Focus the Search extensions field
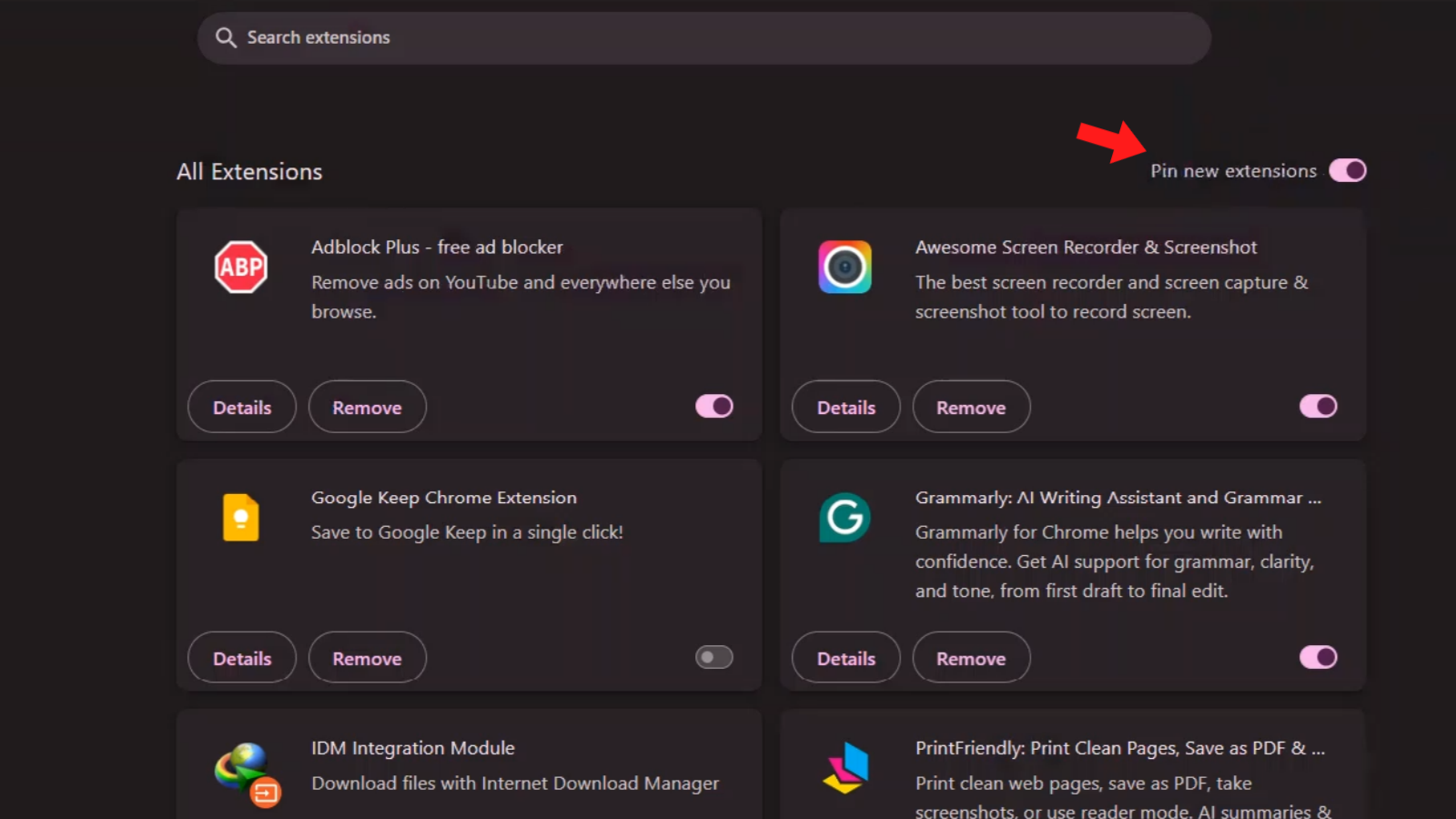 pyautogui.click(x=703, y=37)
